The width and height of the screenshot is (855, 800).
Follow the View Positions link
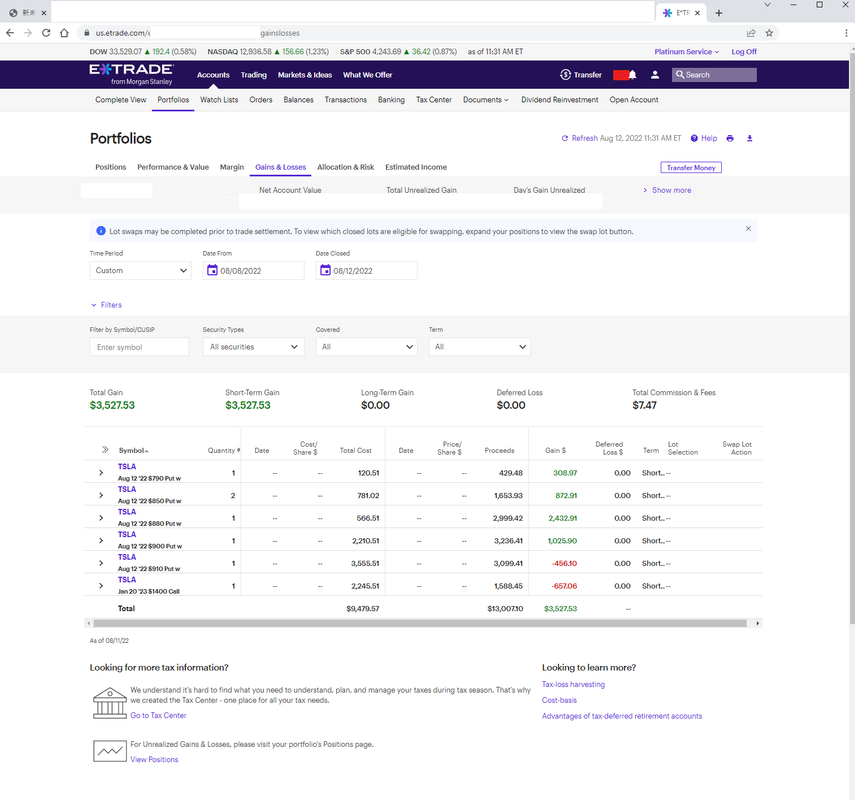154,760
